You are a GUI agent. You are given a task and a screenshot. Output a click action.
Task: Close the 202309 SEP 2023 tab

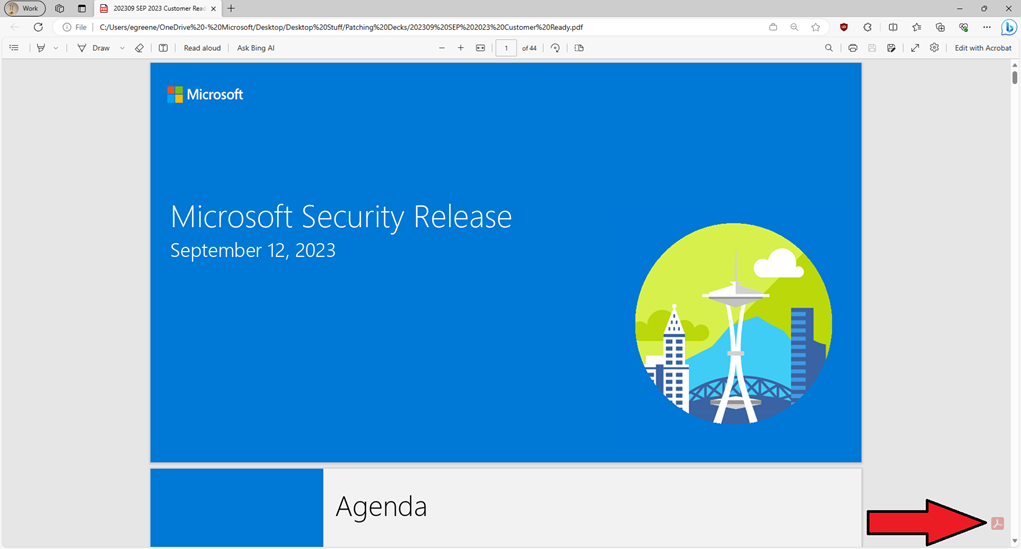[214, 8]
